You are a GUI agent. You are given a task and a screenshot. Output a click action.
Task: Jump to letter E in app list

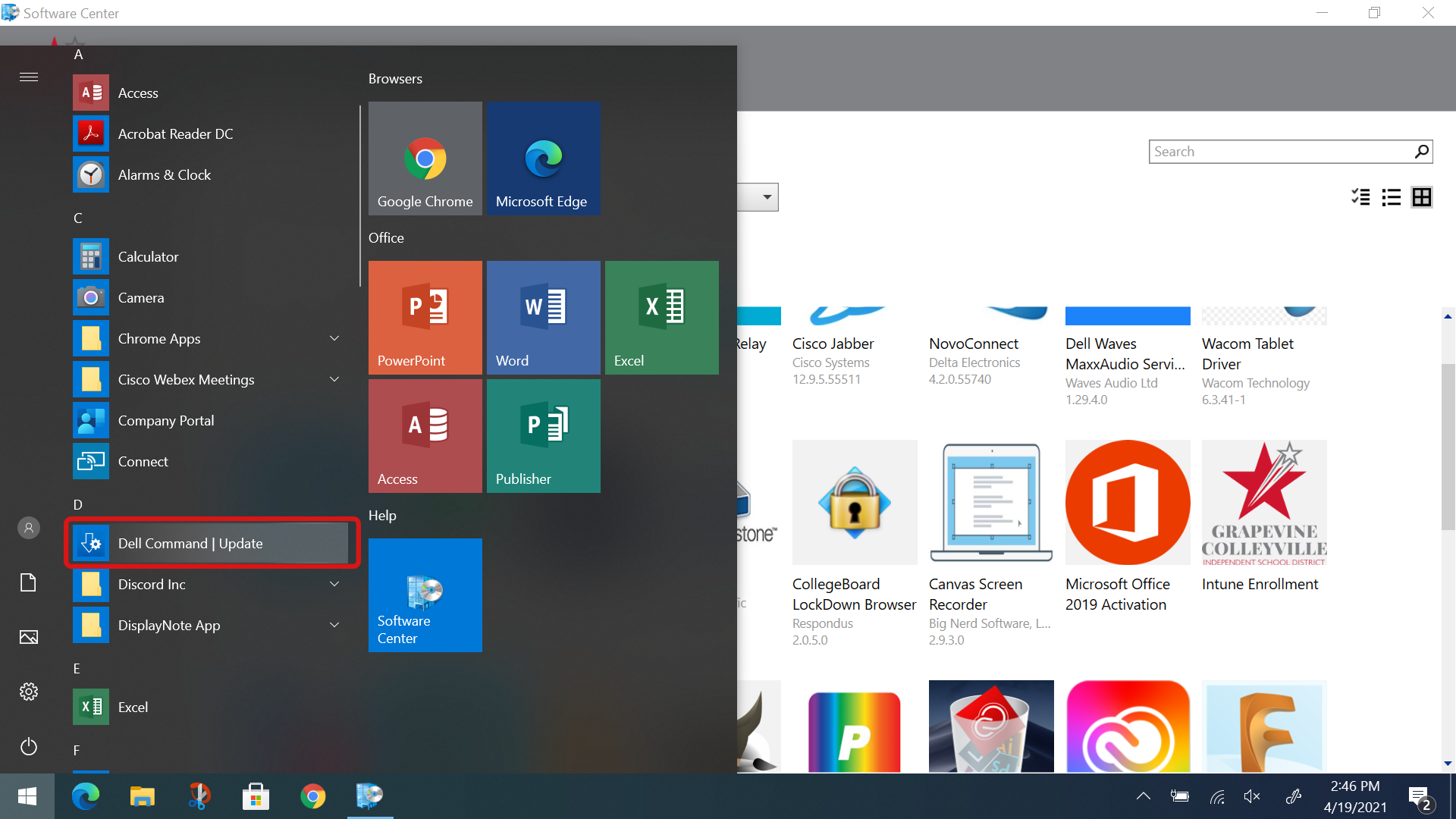(x=77, y=669)
